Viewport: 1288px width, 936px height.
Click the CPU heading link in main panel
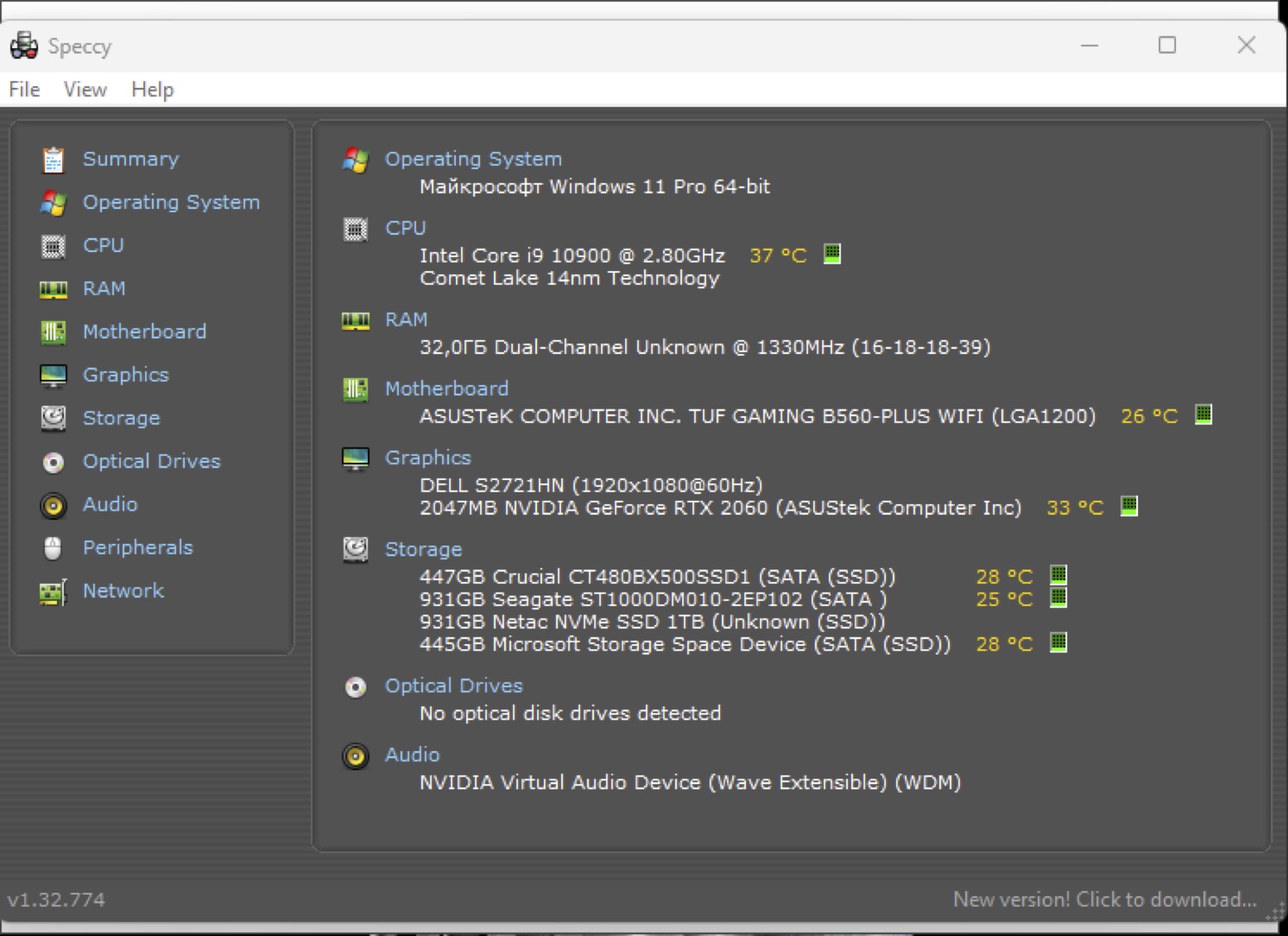click(x=405, y=228)
